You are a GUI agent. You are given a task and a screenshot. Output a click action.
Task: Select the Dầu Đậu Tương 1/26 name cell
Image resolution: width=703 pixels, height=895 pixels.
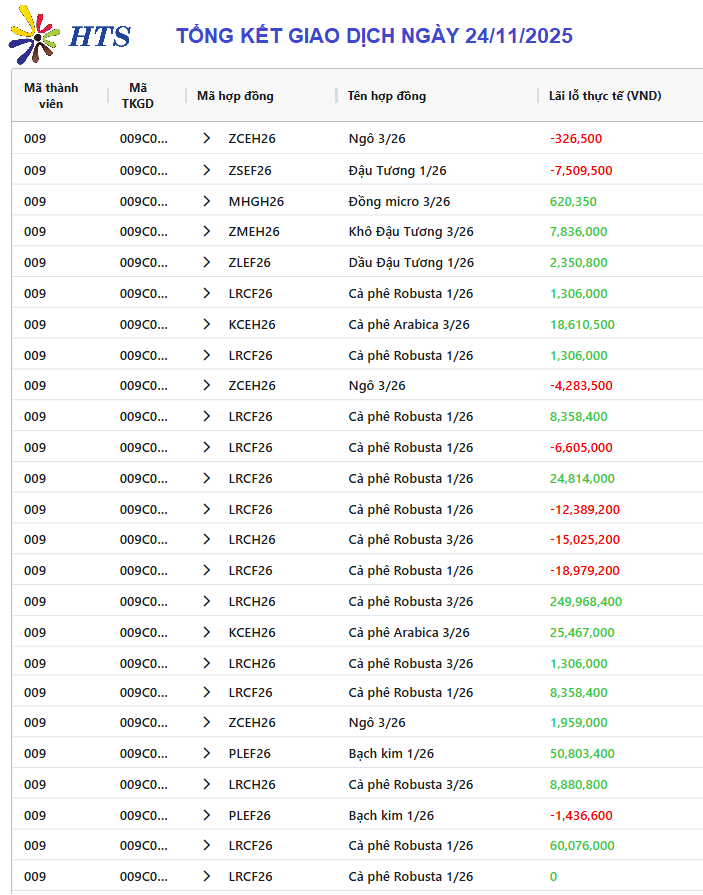pyautogui.click(x=411, y=263)
